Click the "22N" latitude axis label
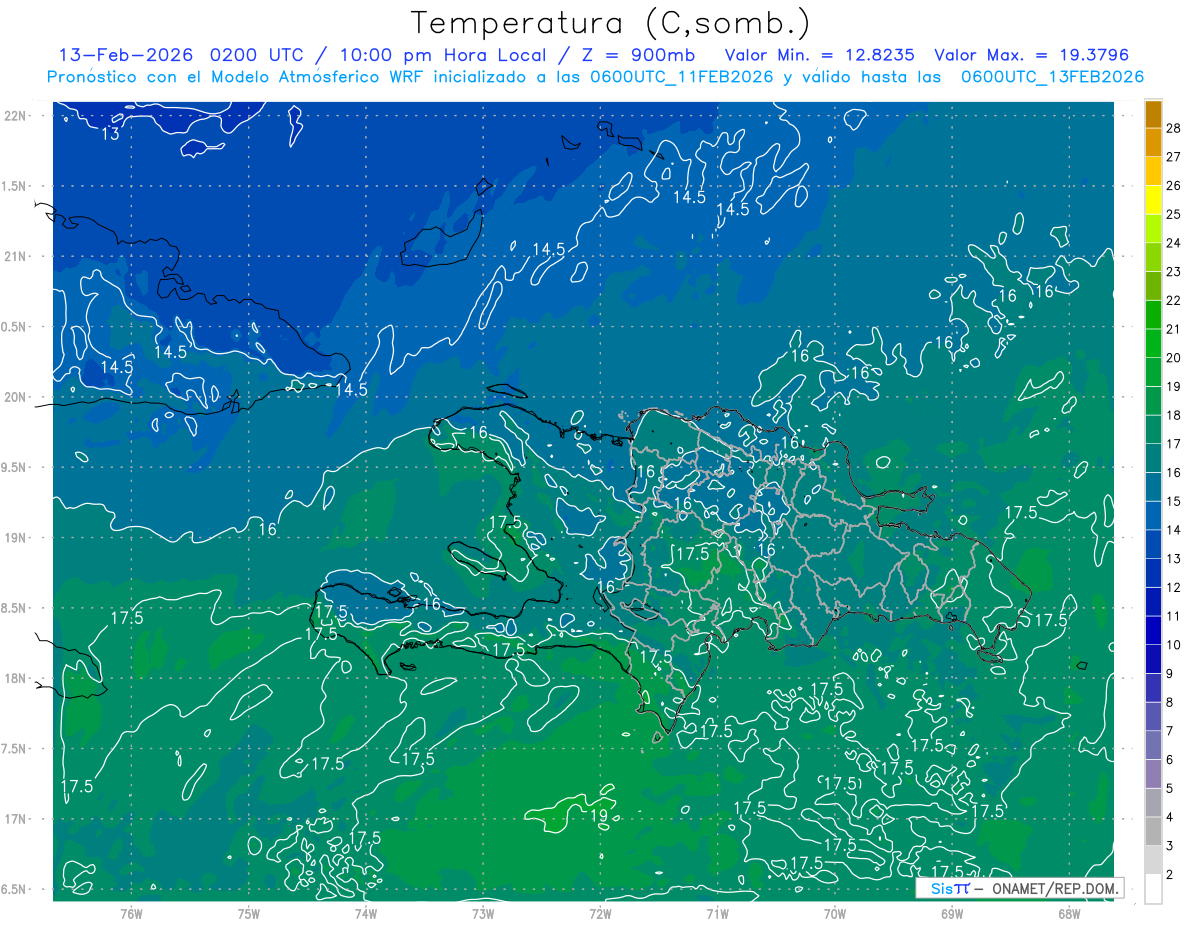Image resolution: width=1200 pixels, height=927 pixels. (17, 115)
